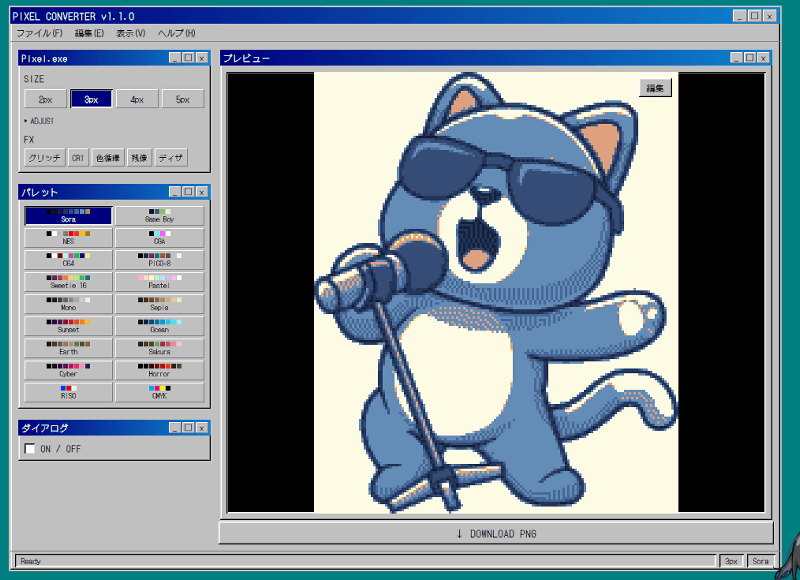Viewport: 800px width, 580px height.
Task: Toggle the グリッチ glitch effect
Action: [x=44, y=158]
